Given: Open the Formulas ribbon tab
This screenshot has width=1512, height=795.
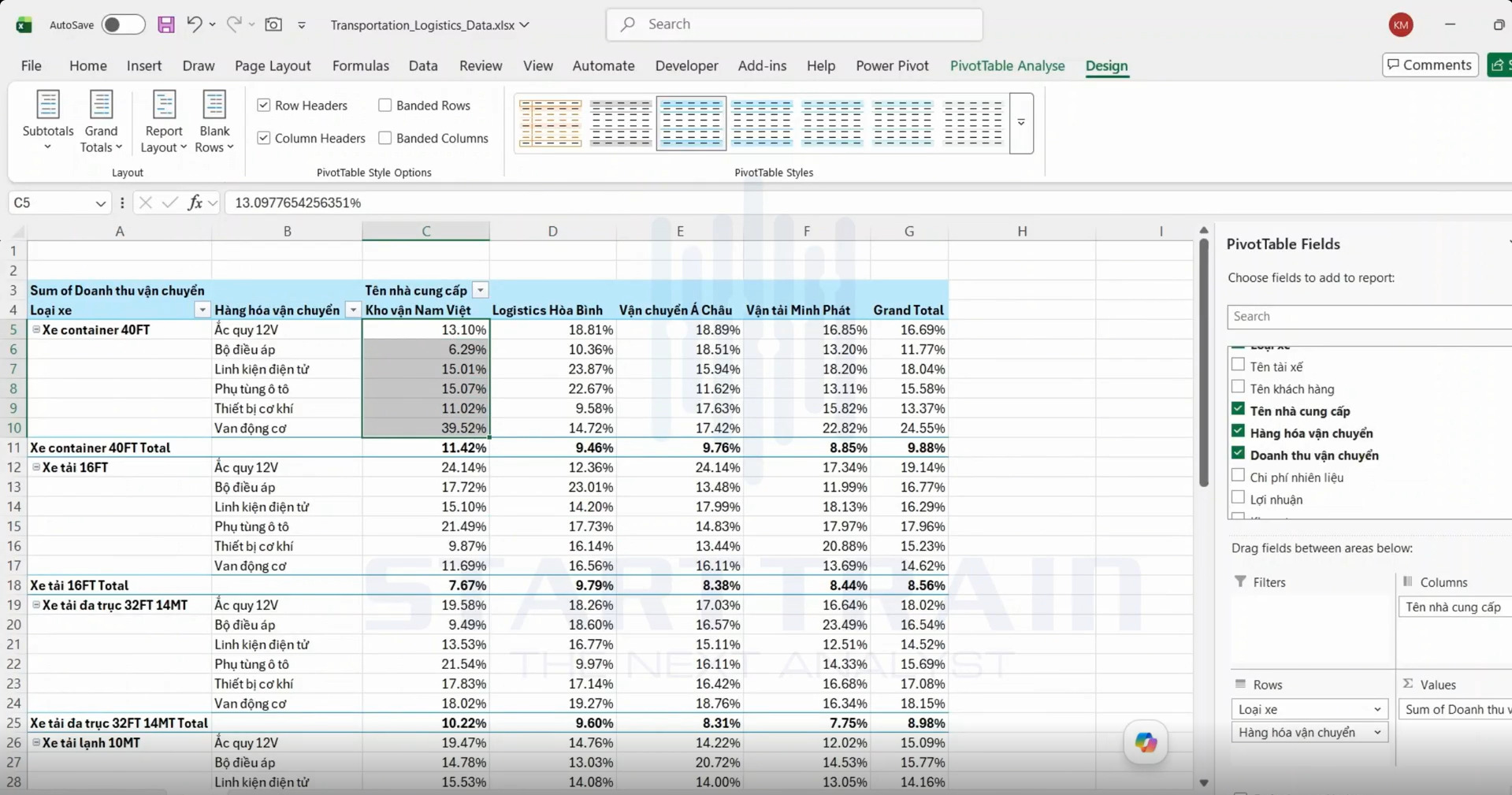Looking at the screenshot, I should [x=360, y=65].
